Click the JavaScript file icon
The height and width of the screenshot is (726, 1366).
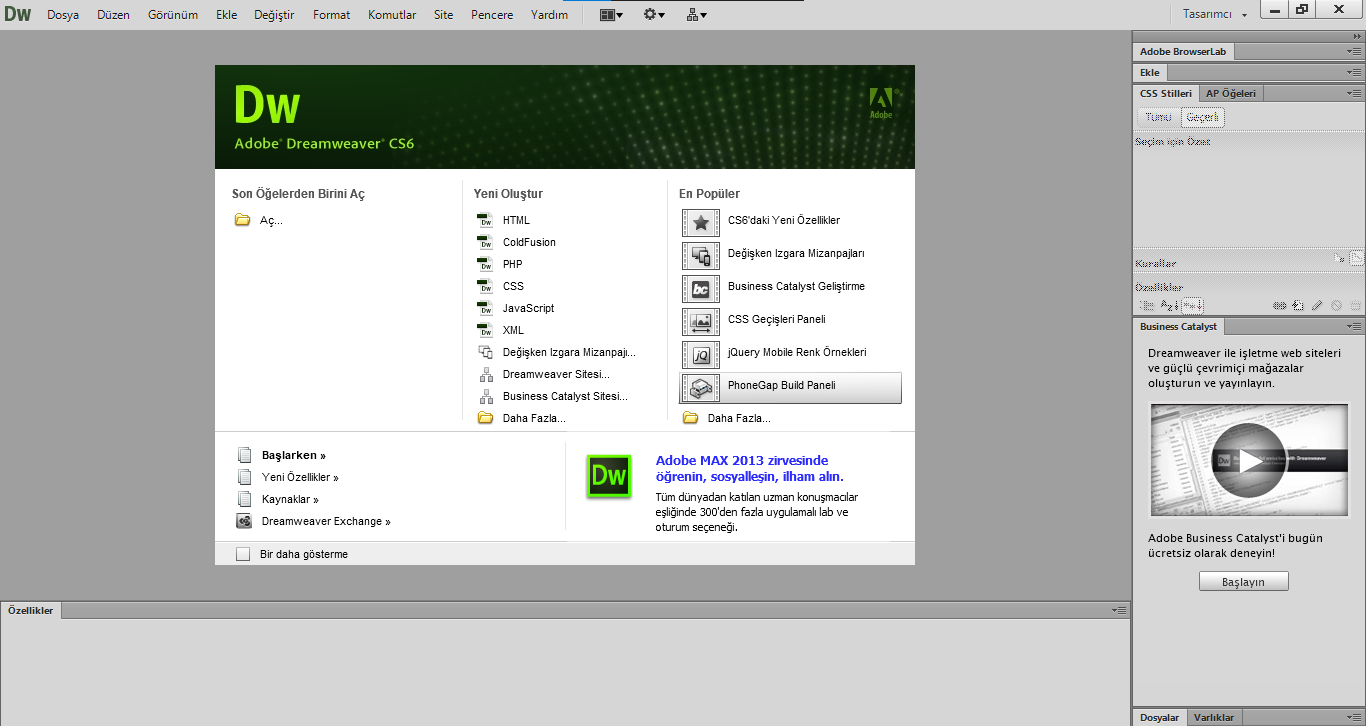click(485, 308)
